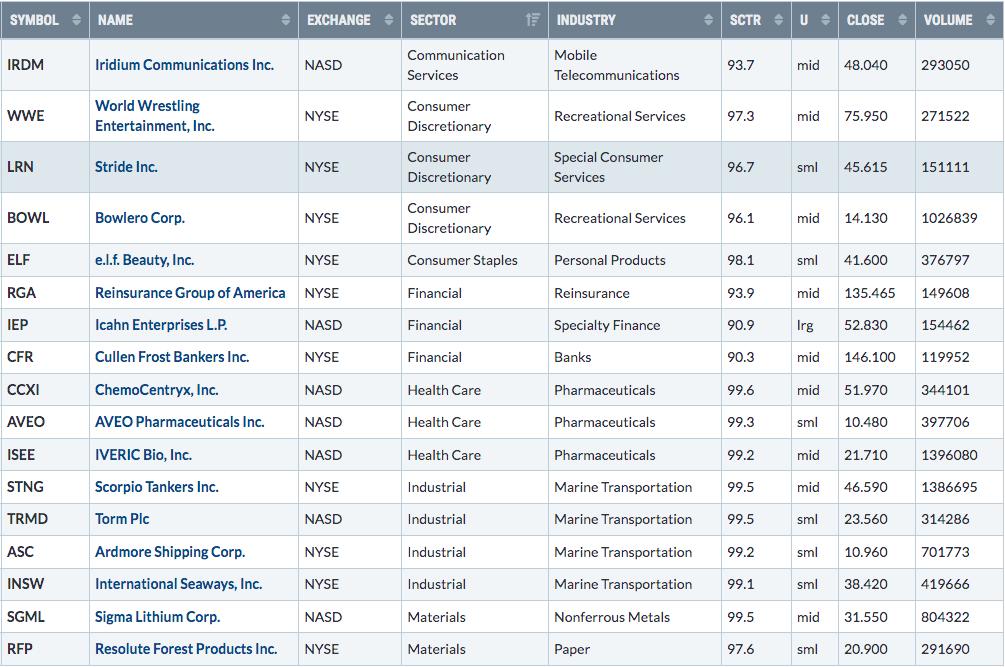Follow the Bowlero Corp. link

140,218
